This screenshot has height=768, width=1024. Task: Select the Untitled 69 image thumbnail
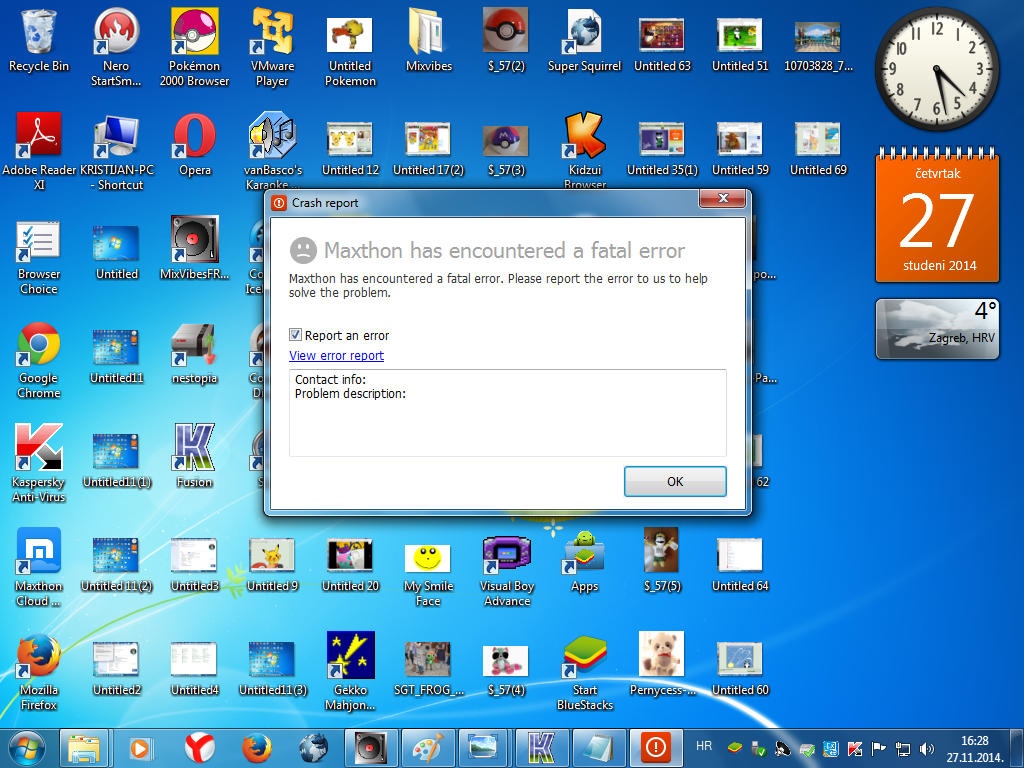click(818, 148)
